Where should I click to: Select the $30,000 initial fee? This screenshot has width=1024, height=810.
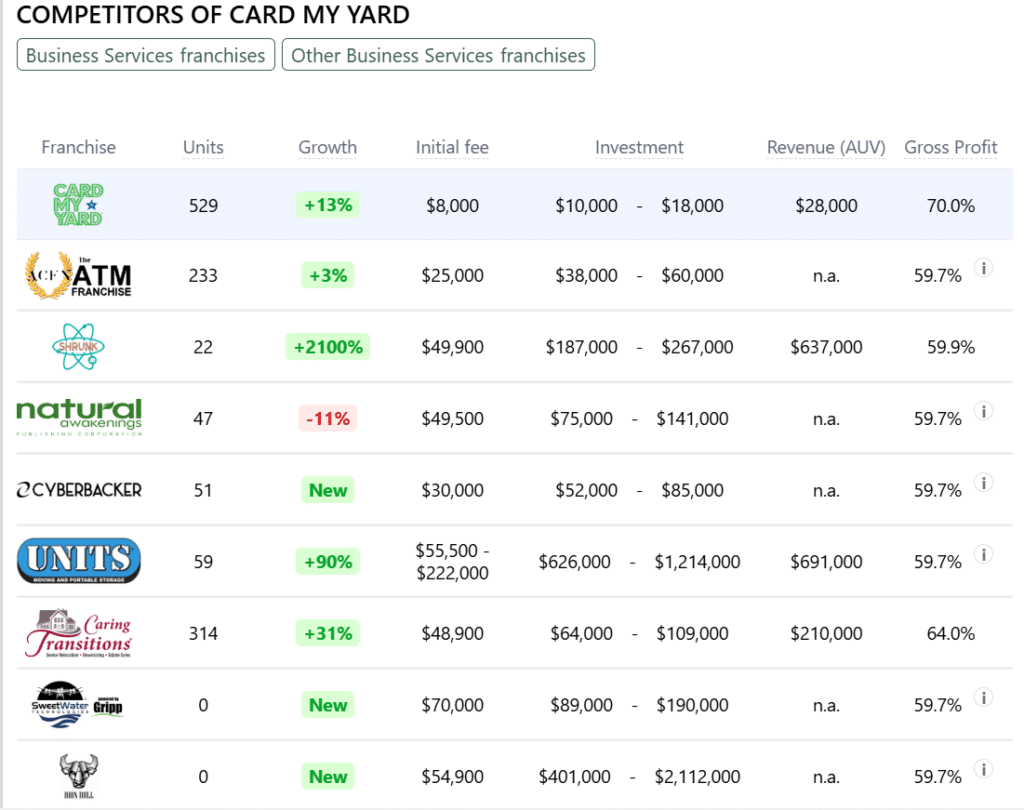click(453, 491)
